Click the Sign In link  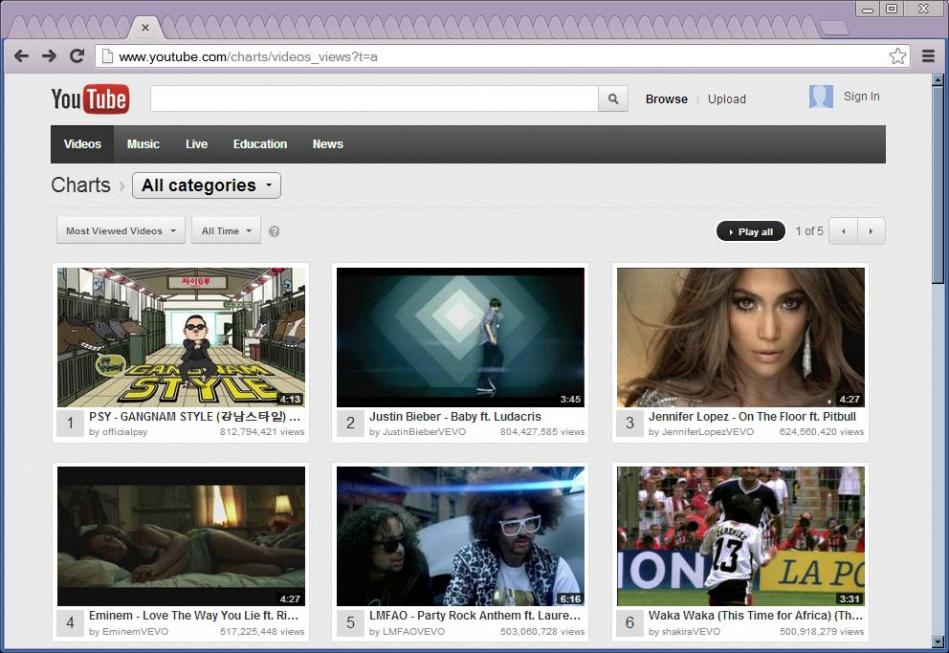(x=861, y=96)
